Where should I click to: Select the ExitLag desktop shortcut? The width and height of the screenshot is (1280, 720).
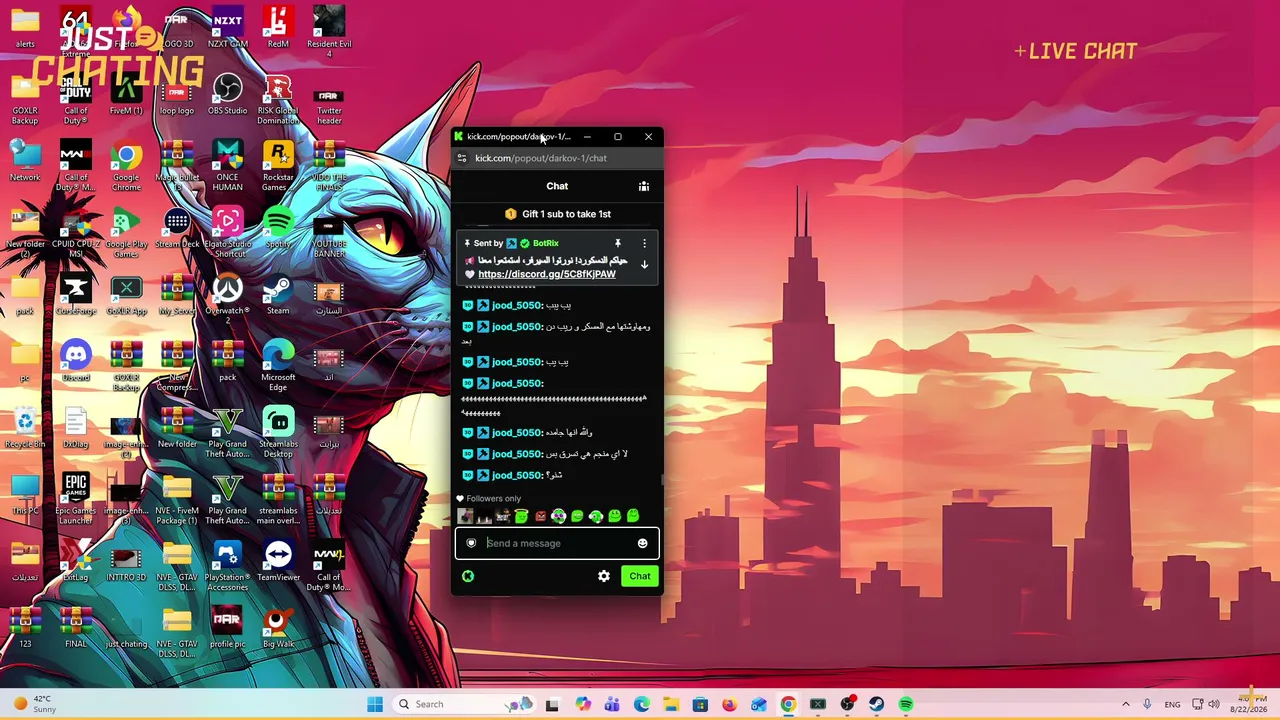click(76, 562)
